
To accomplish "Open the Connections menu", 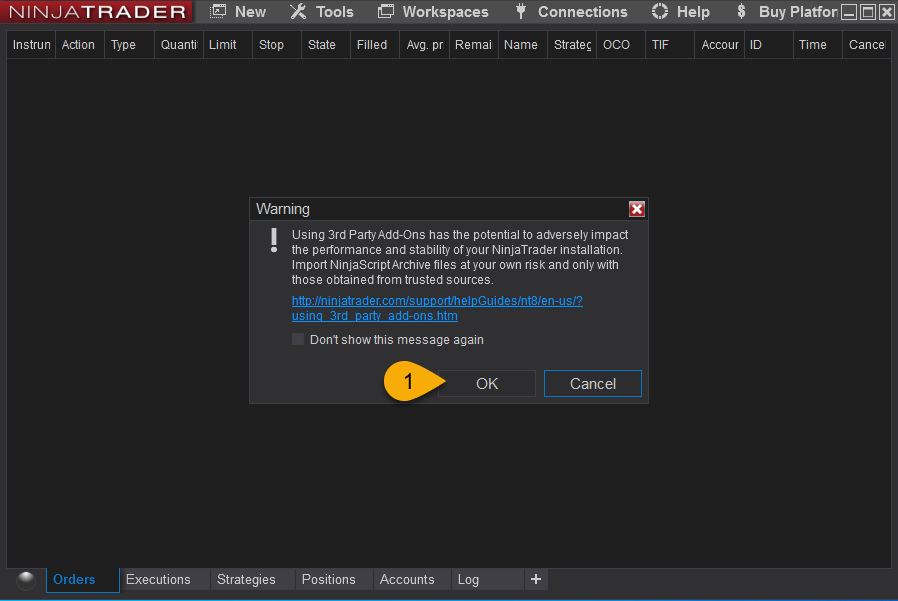I will 570,11.
